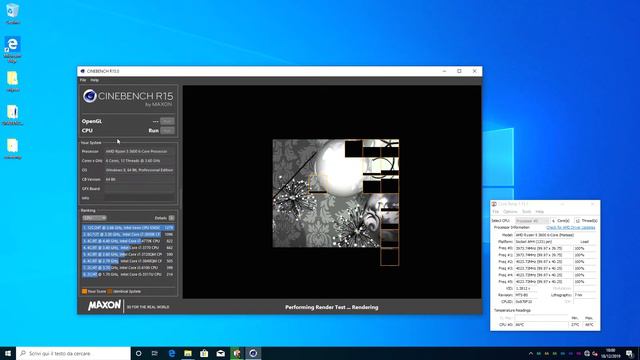This screenshot has width=640, height=360.
Task: Click the CPU #0 temperature reading
Action: 541,325
